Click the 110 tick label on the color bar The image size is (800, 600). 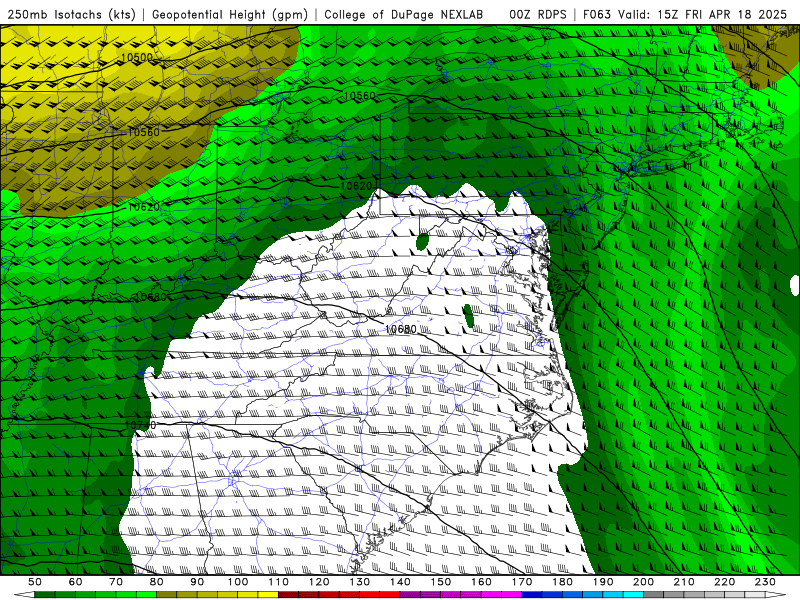[x=279, y=582]
